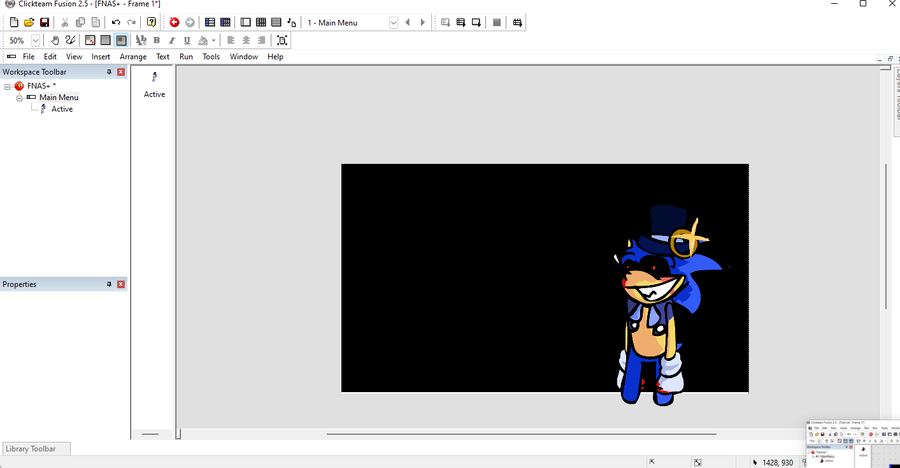Align text center

click(246, 40)
